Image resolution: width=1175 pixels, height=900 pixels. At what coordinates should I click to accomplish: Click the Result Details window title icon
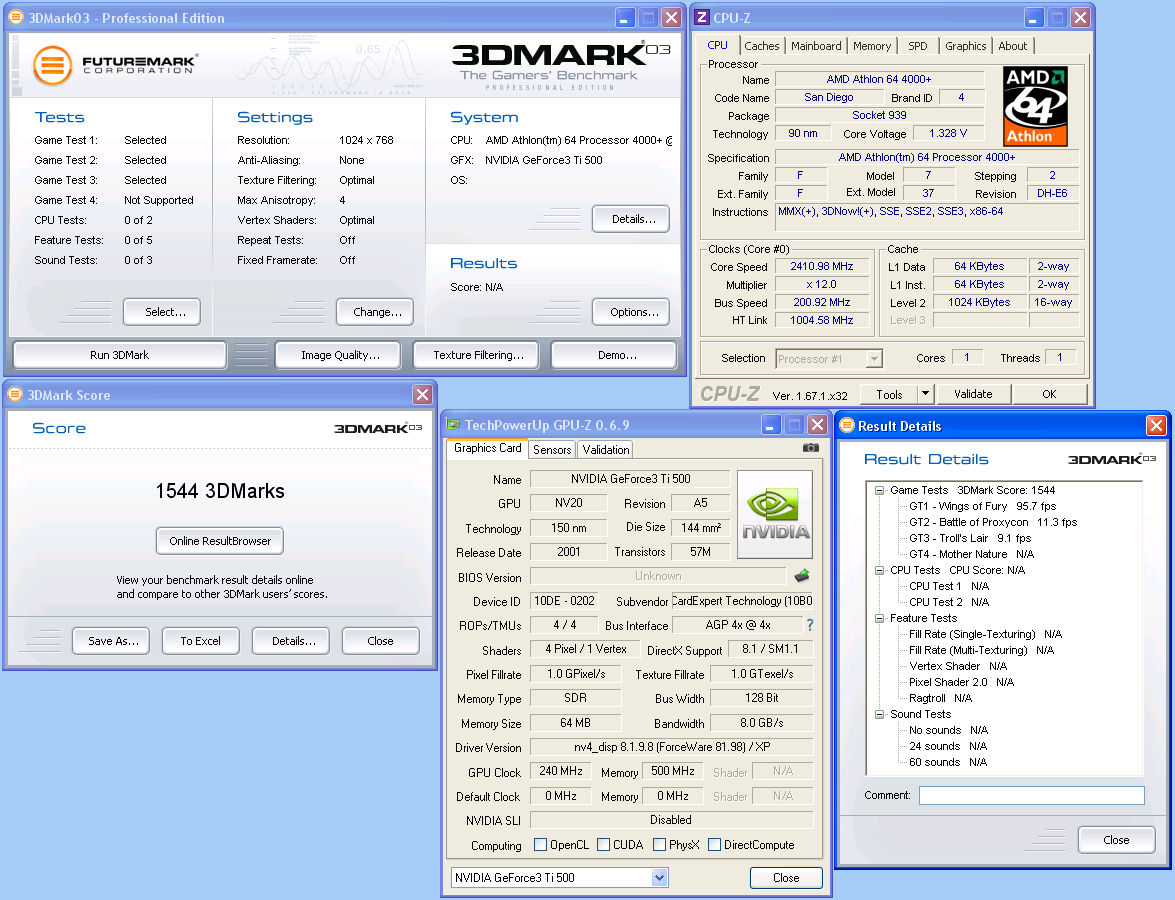point(847,425)
